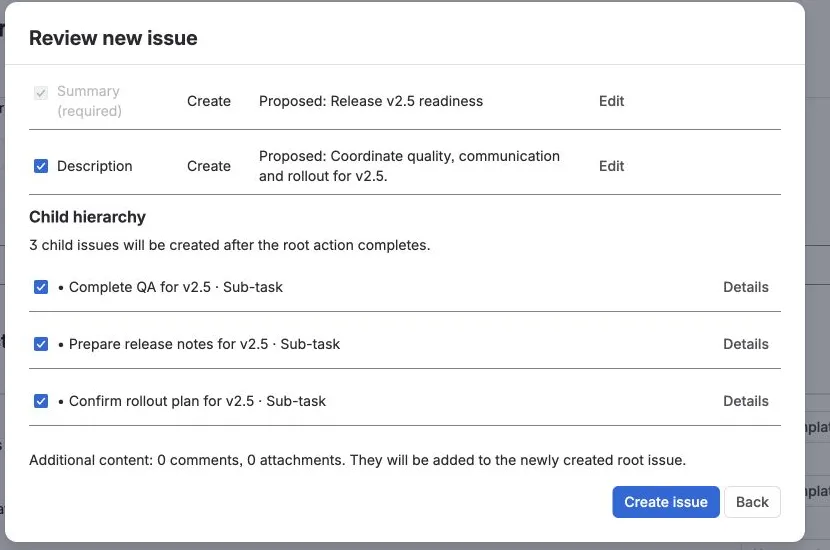
Task: Click the Create issue button
Action: [666, 502]
